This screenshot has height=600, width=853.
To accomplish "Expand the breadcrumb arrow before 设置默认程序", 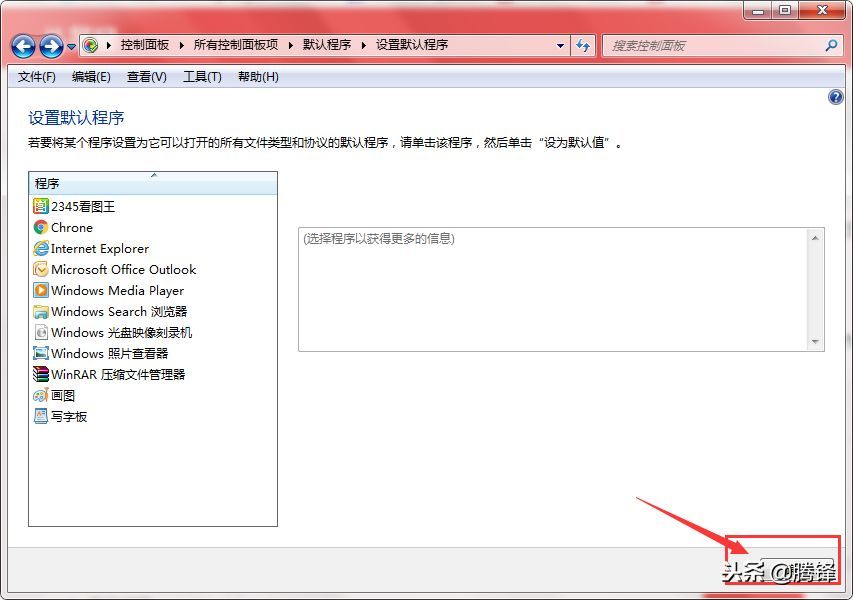I will [364, 45].
